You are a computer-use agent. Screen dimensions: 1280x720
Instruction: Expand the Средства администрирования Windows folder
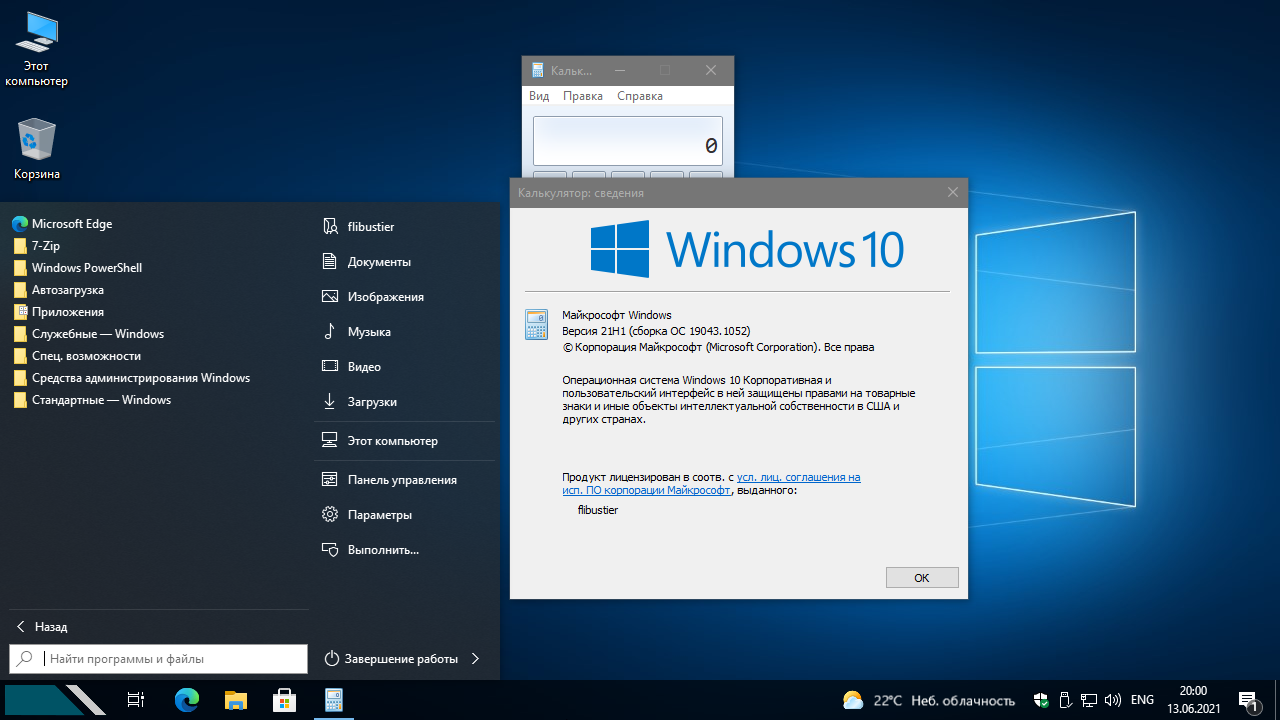pyautogui.click(x=140, y=378)
